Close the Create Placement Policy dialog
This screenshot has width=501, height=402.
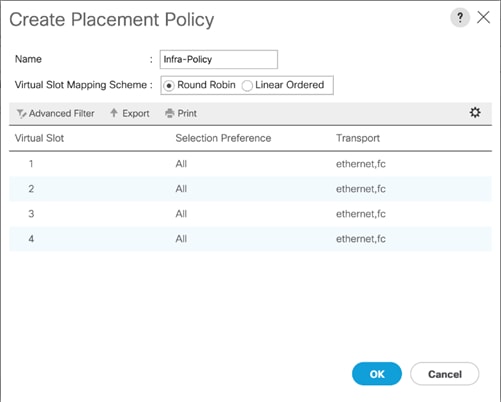point(483,17)
